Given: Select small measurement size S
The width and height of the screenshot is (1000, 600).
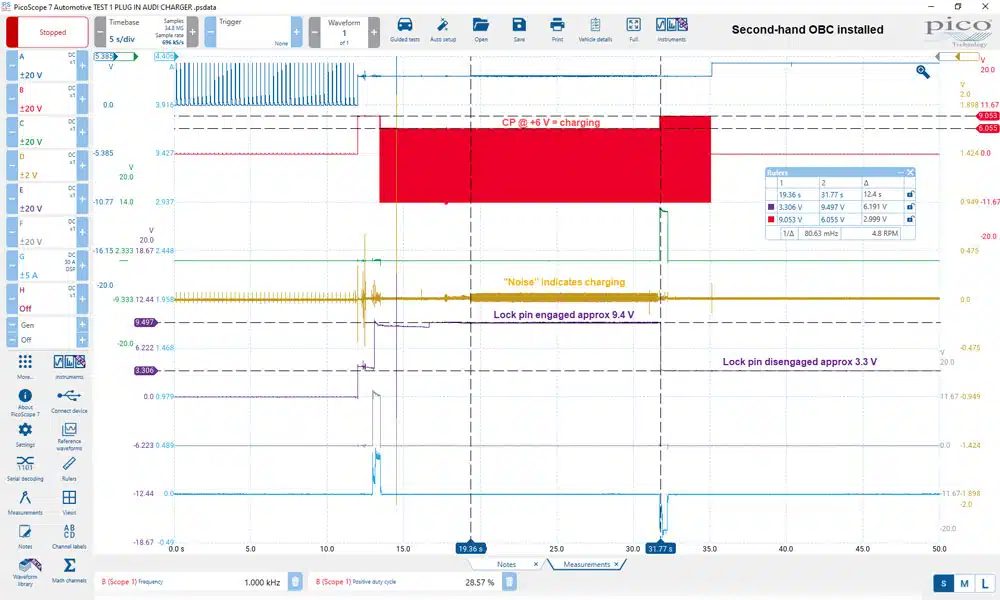Looking at the screenshot, I should coord(943,583).
